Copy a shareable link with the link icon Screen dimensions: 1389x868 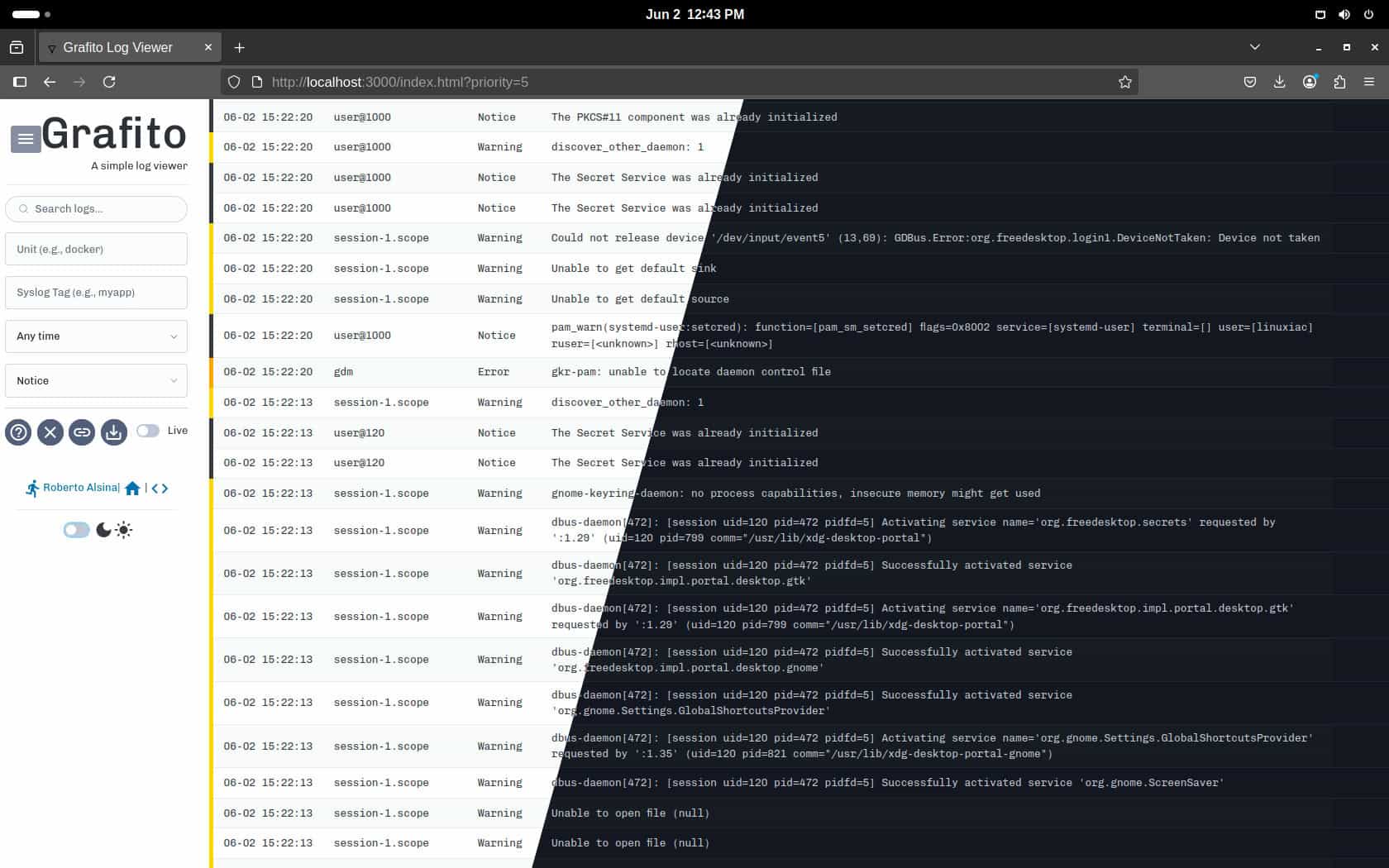[82, 432]
